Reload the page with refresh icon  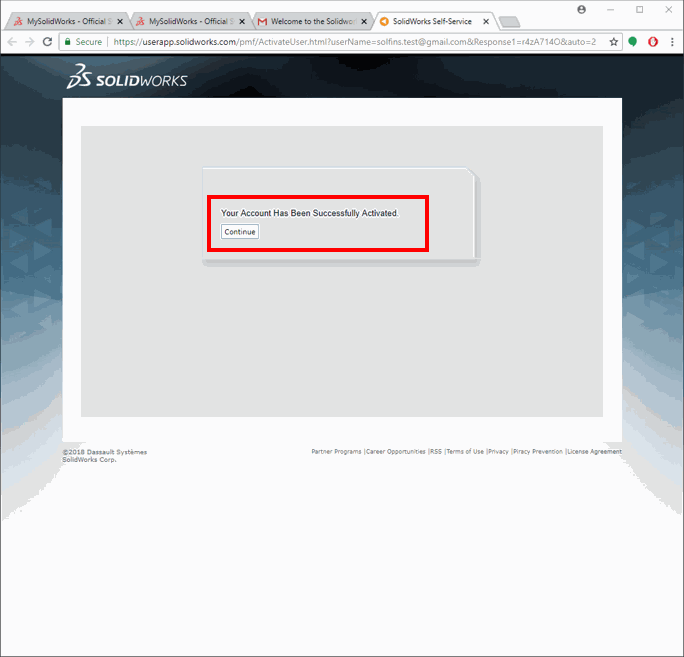click(48, 42)
